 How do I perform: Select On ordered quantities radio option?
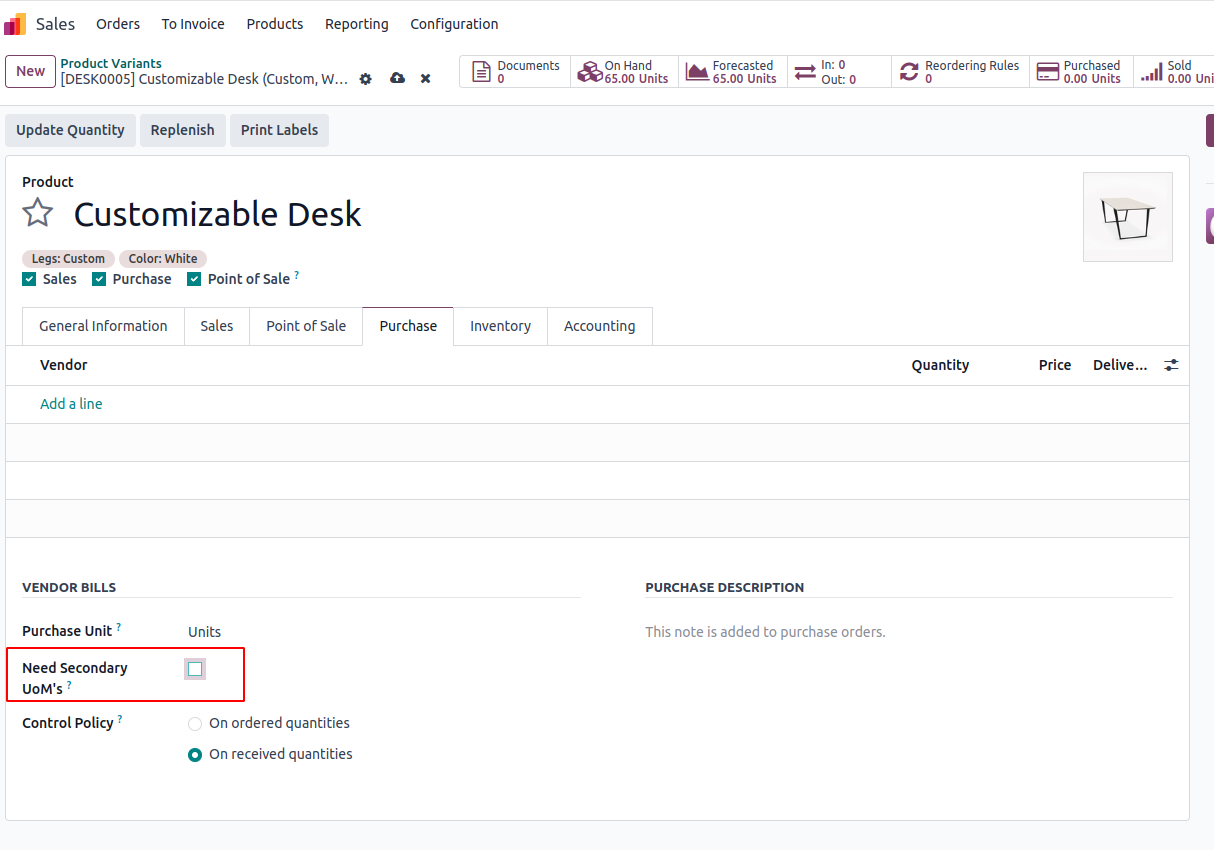tap(195, 724)
